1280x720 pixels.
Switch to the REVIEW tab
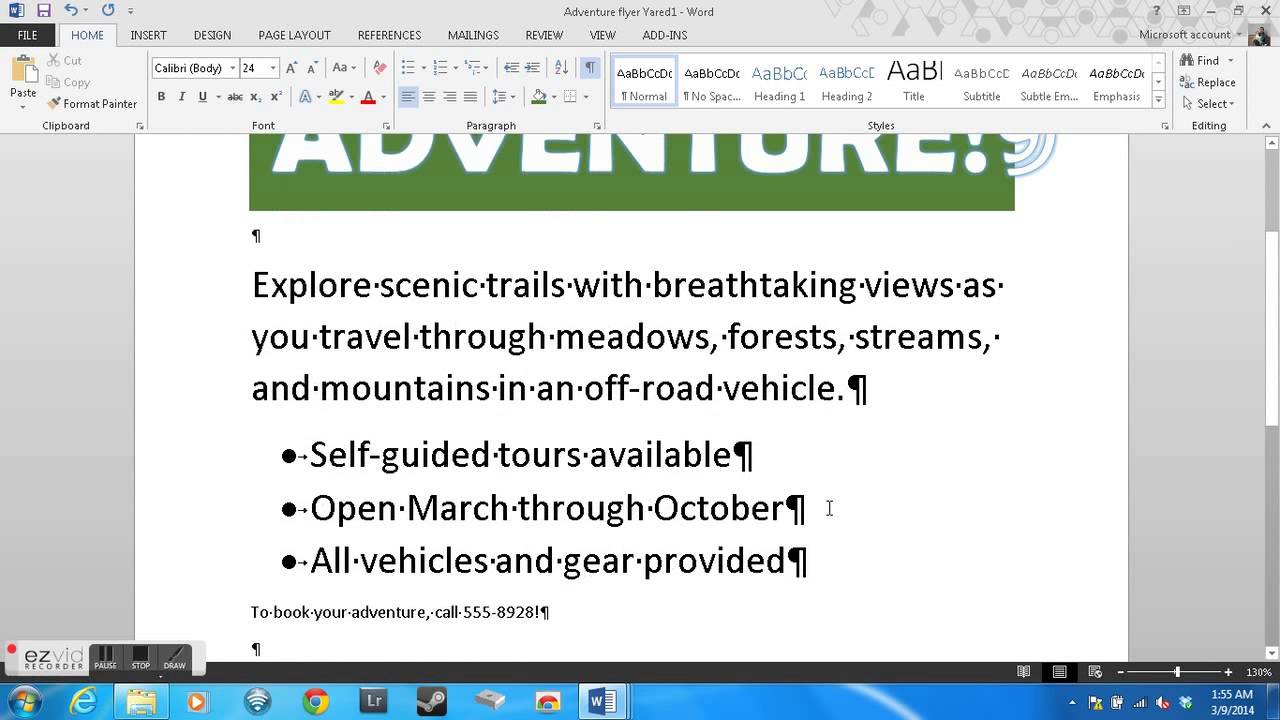[544, 35]
